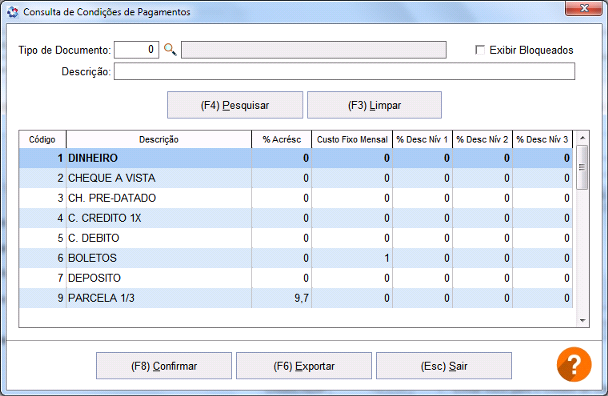
Task: Open the orange help question mark icon
Action: (x=574, y=365)
